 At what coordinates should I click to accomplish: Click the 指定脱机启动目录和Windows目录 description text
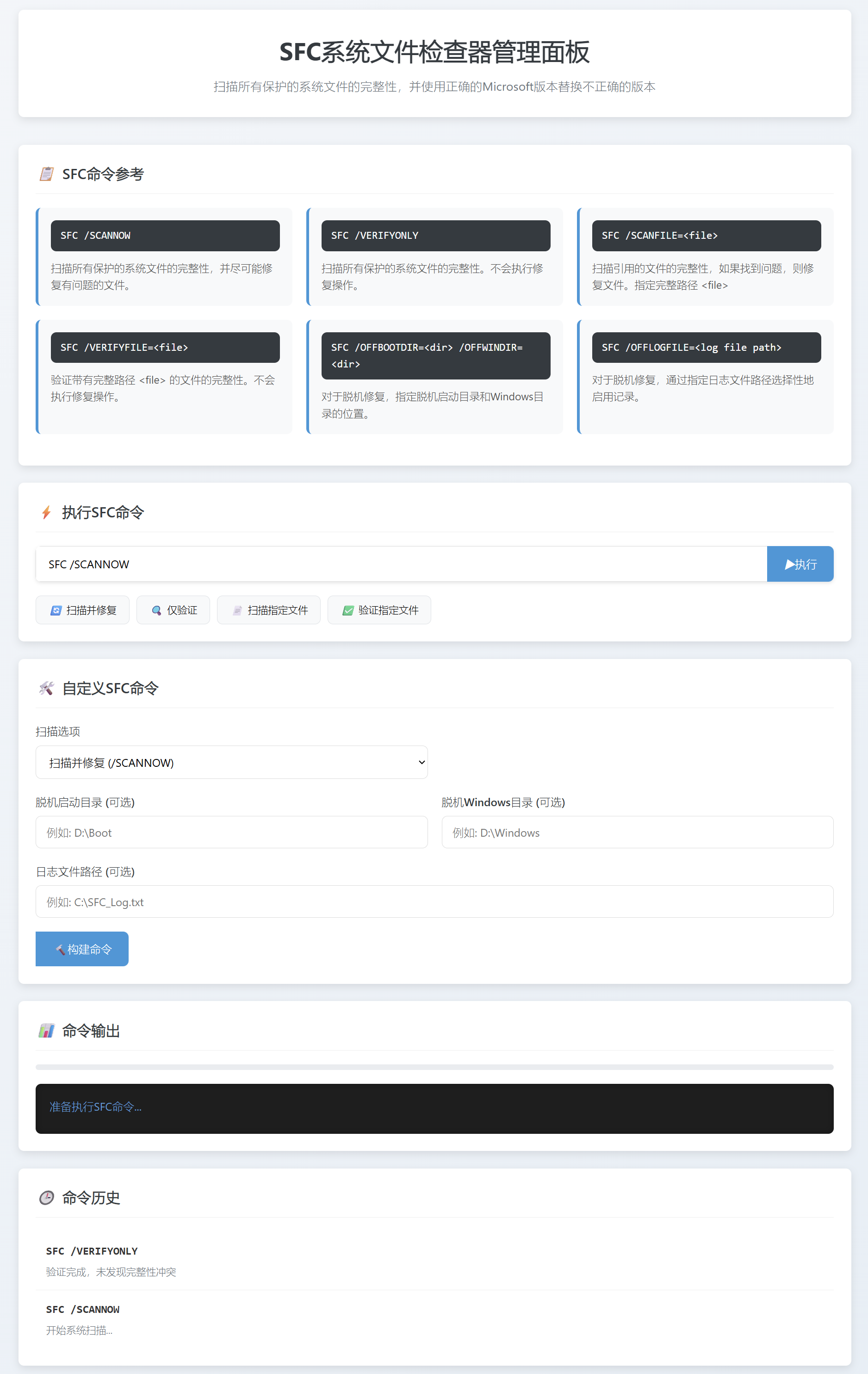point(433,405)
